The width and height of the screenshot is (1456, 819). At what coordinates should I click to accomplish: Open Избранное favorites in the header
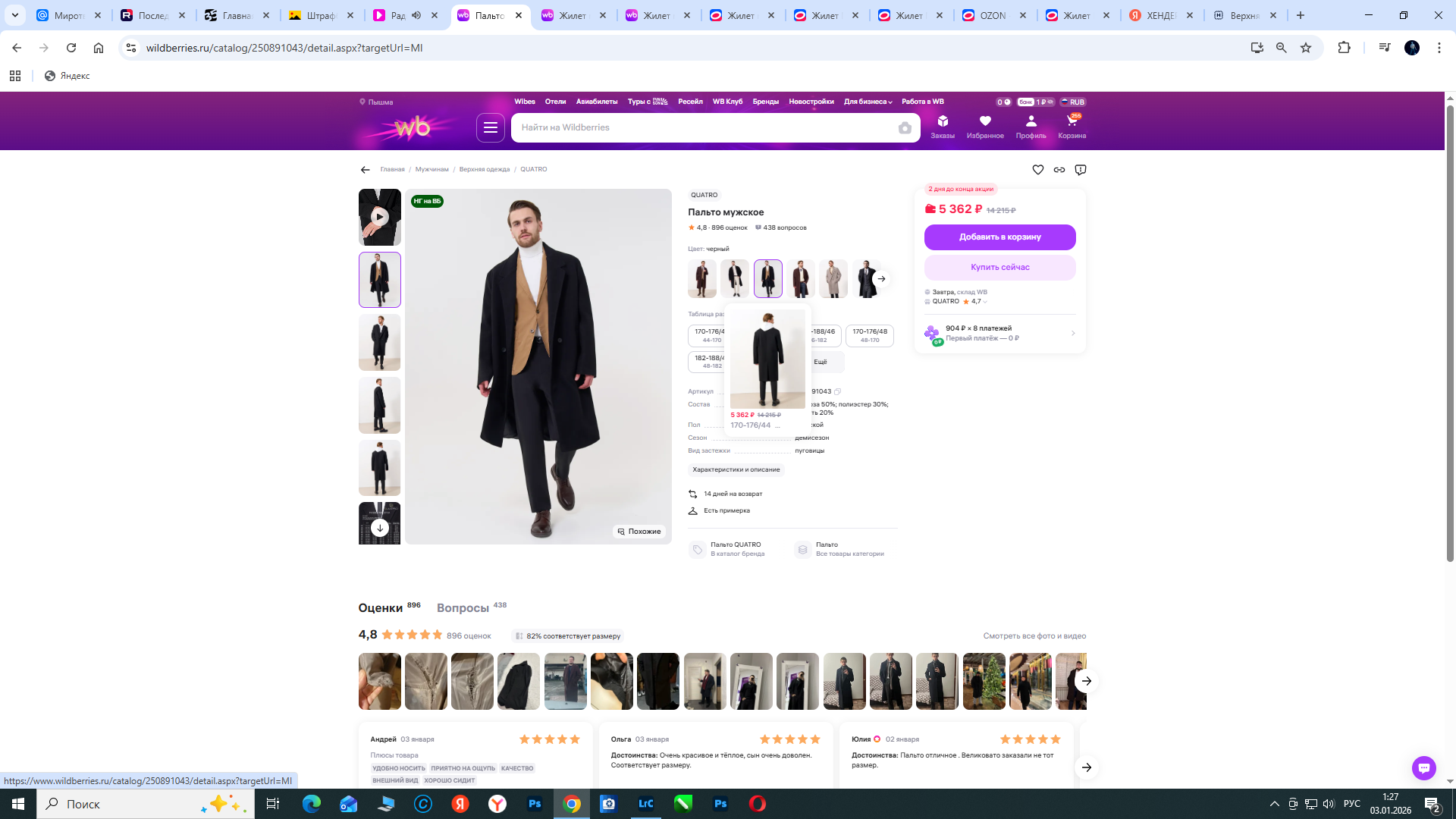[x=984, y=125]
